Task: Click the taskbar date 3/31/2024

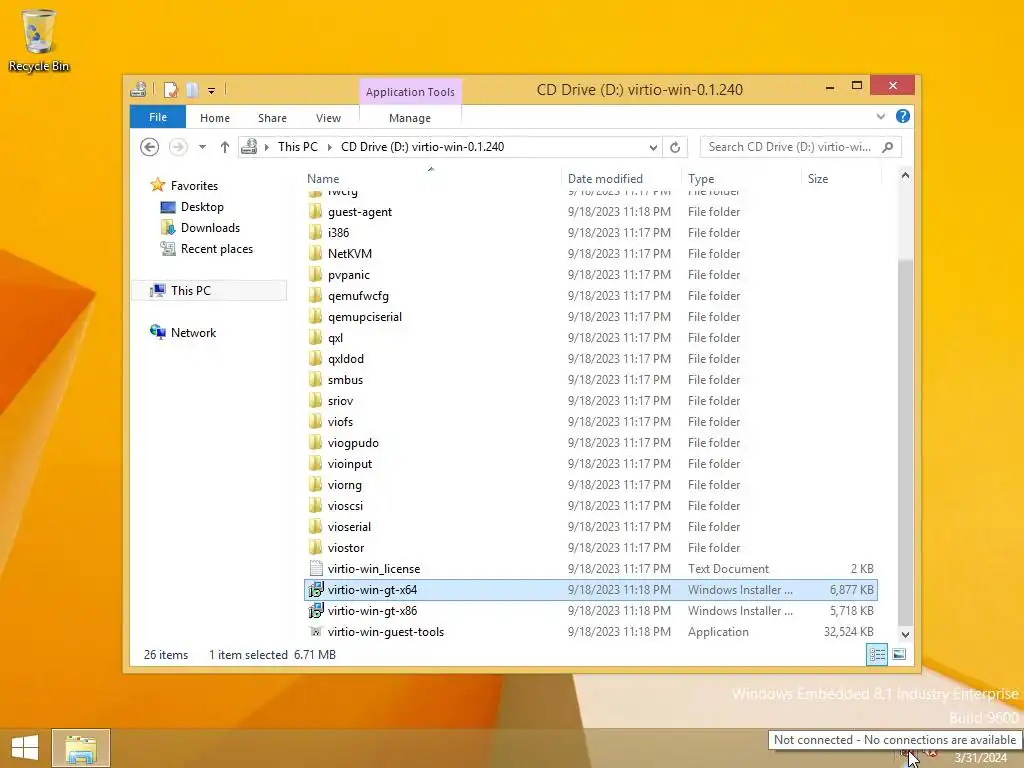Action: [x=980, y=758]
